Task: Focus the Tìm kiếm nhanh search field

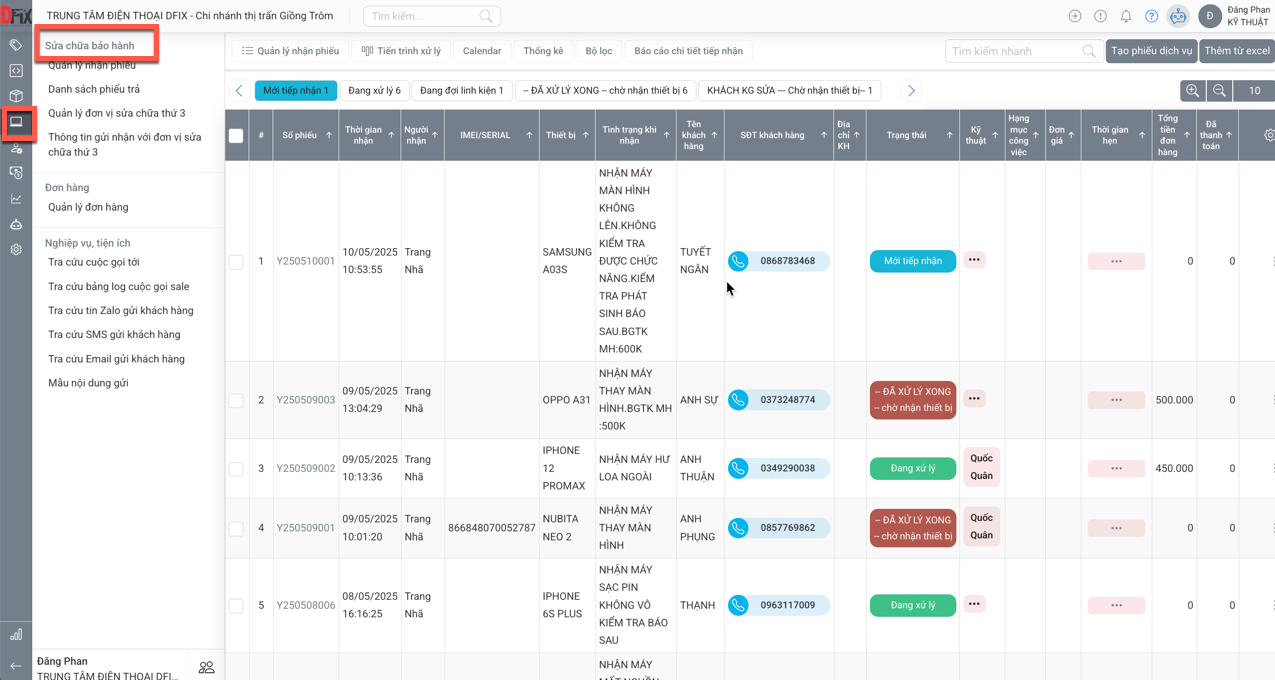Action: pyautogui.click(x=1023, y=51)
